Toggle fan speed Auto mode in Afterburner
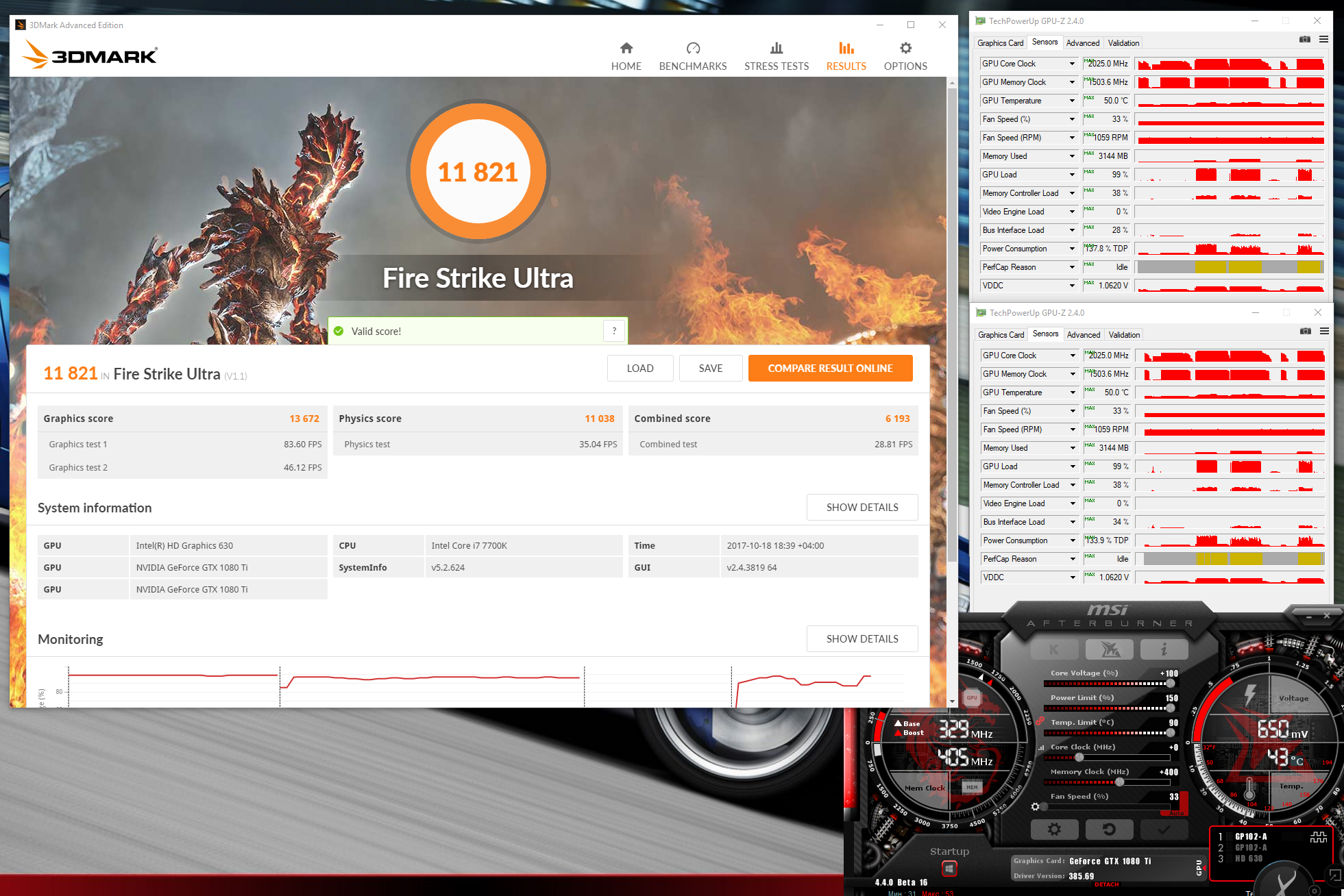1344x896 pixels. [x=1176, y=813]
